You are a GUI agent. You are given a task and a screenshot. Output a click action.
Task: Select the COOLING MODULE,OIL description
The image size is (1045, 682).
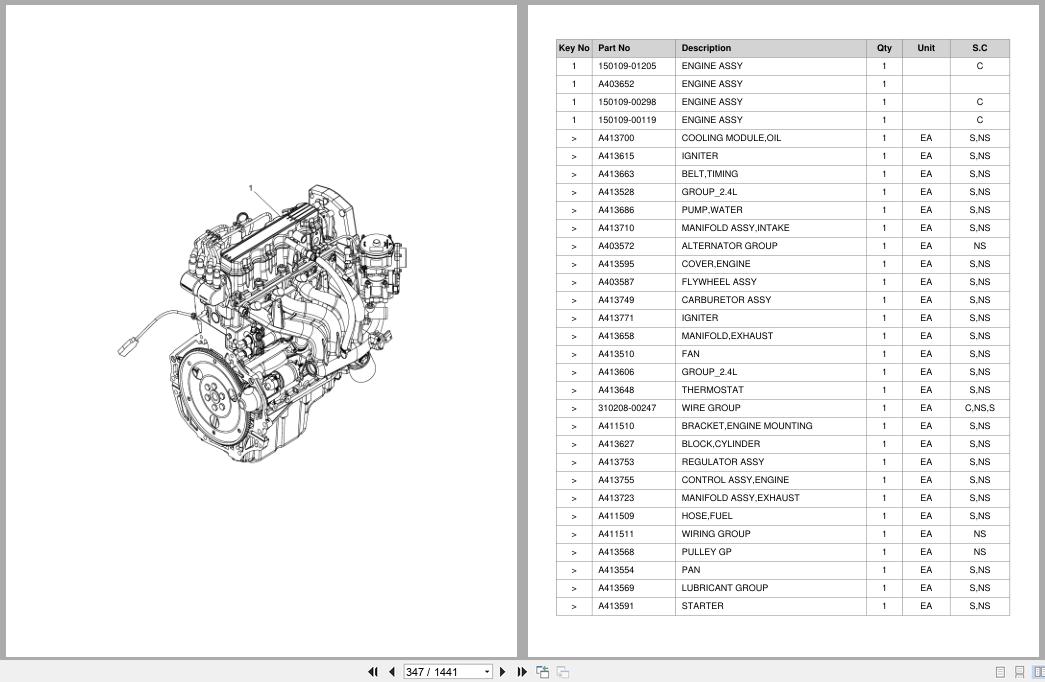[x=730, y=138]
